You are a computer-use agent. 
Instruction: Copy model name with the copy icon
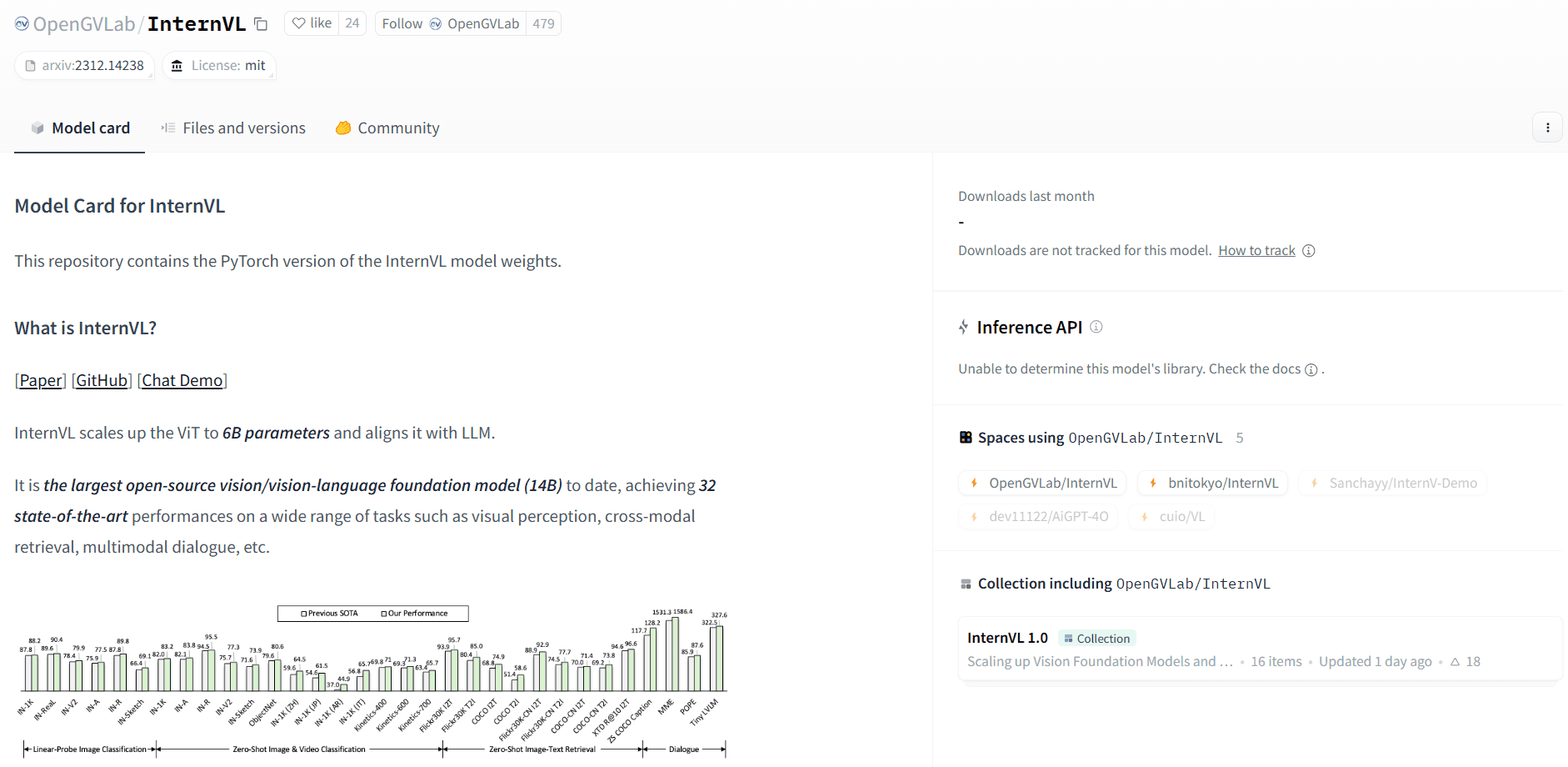click(x=261, y=24)
